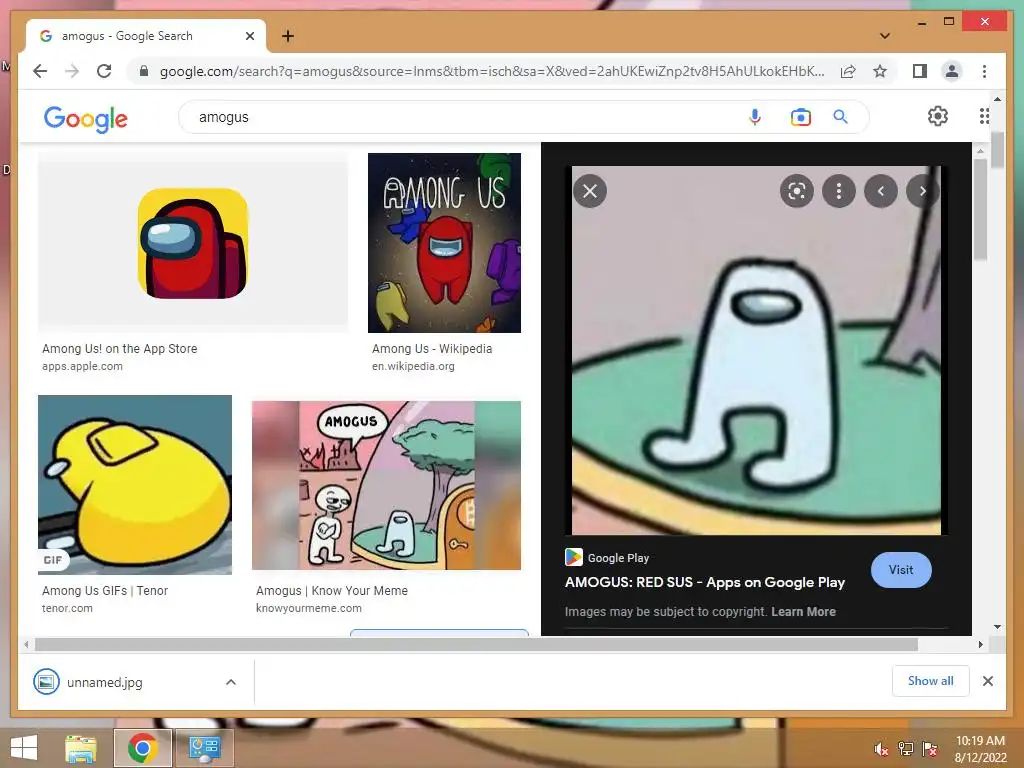Click the horizontal scrollbar right arrow
Image resolution: width=1024 pixels, height=768 pixels.
tap(980, 645)
